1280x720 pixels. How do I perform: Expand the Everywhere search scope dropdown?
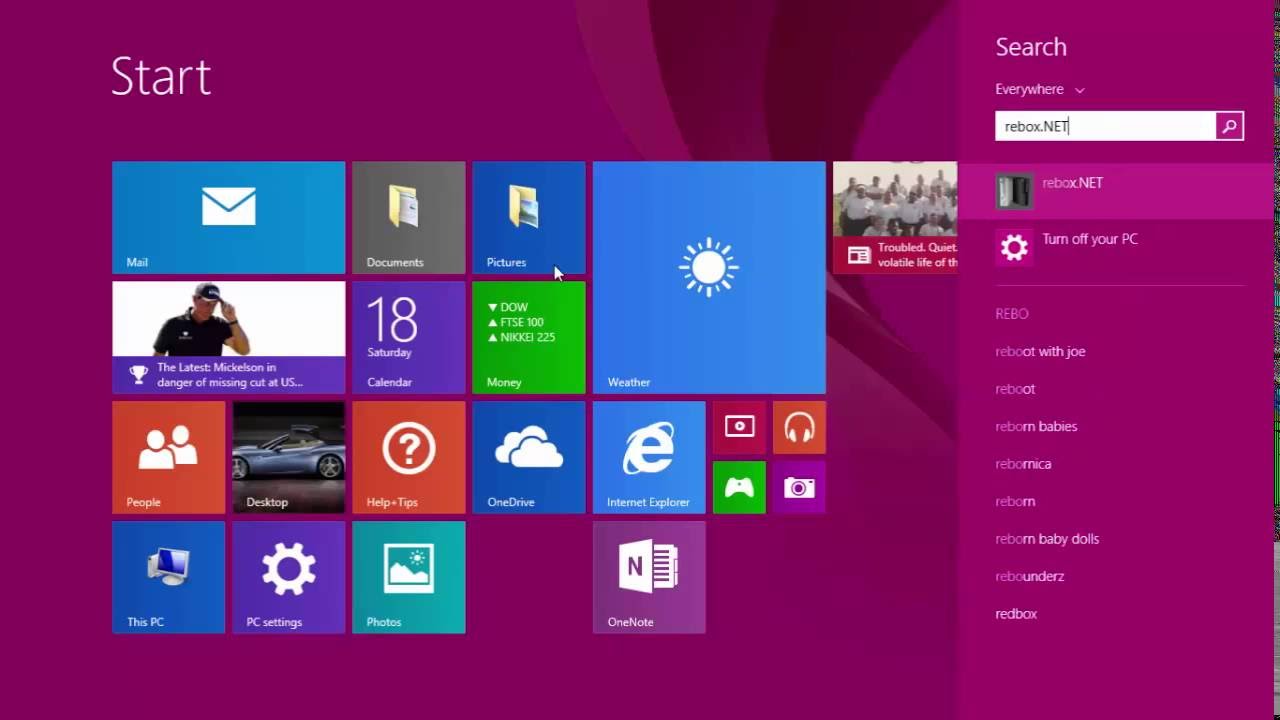tap(1040, 89)
